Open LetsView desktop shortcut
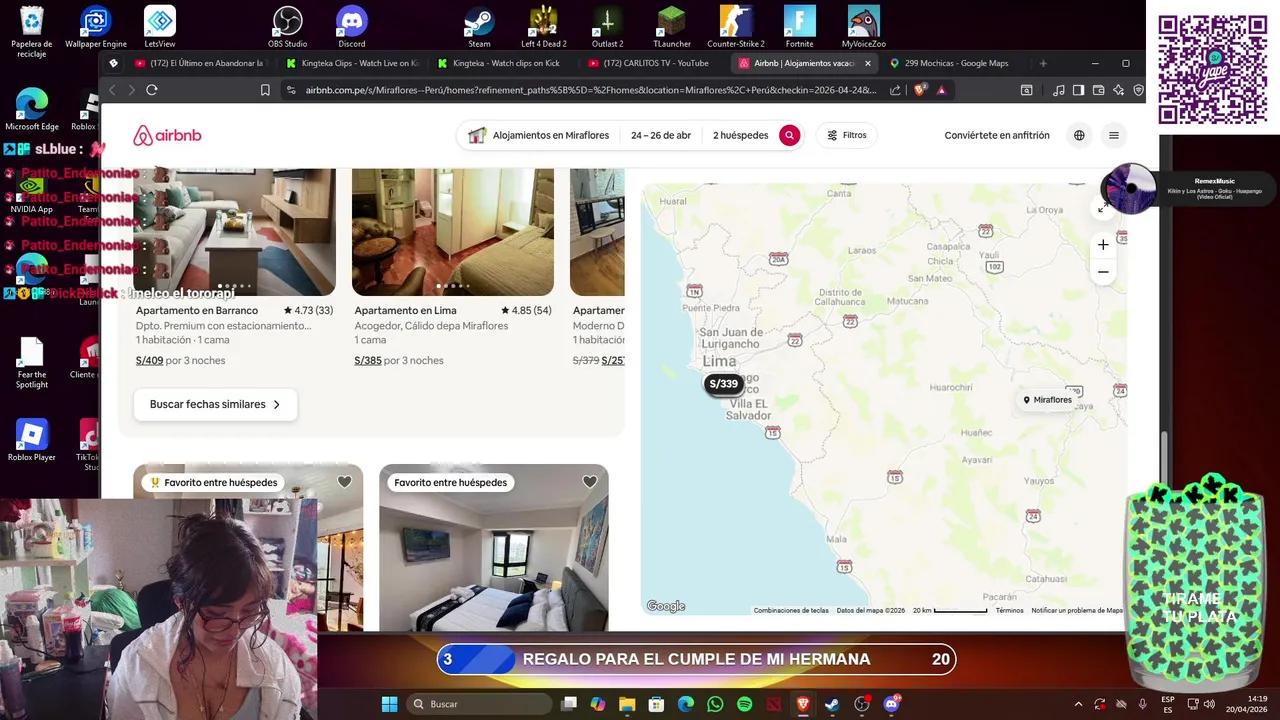1280x720 pixels. [160, 27]
